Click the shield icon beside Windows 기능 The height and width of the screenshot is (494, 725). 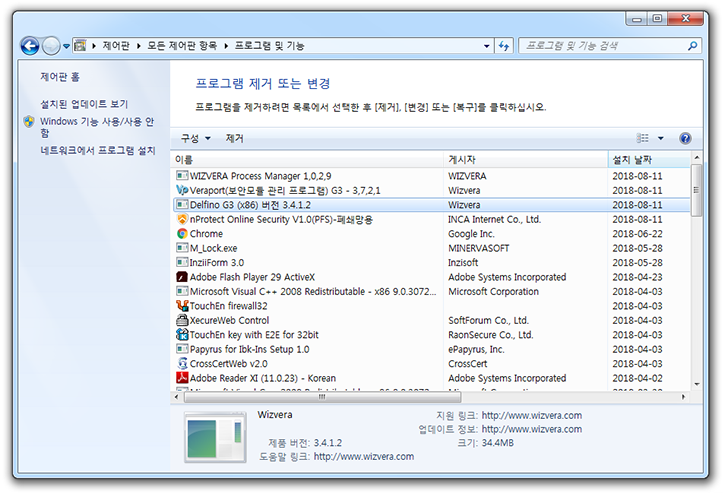[29, 122]
